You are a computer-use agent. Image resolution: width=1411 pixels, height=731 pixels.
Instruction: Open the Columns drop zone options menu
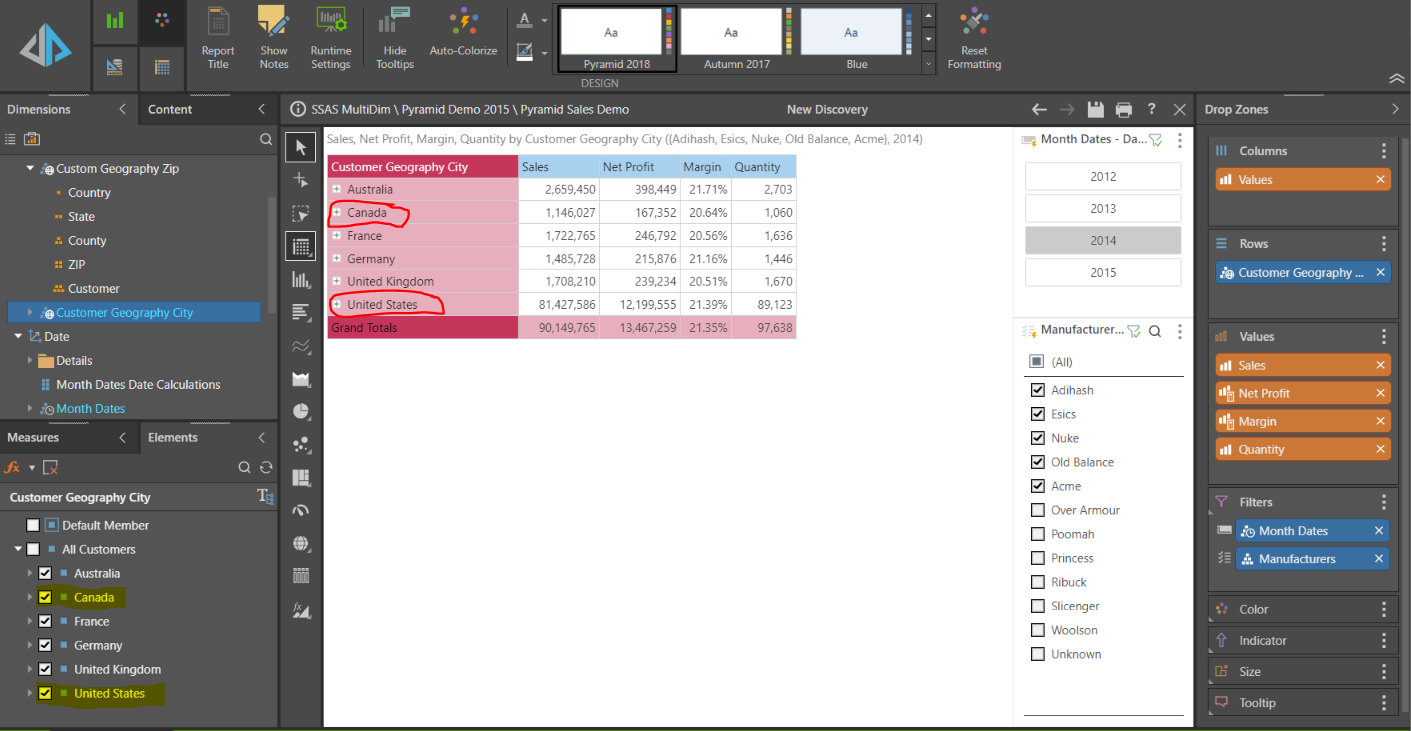coord(1384,151)
